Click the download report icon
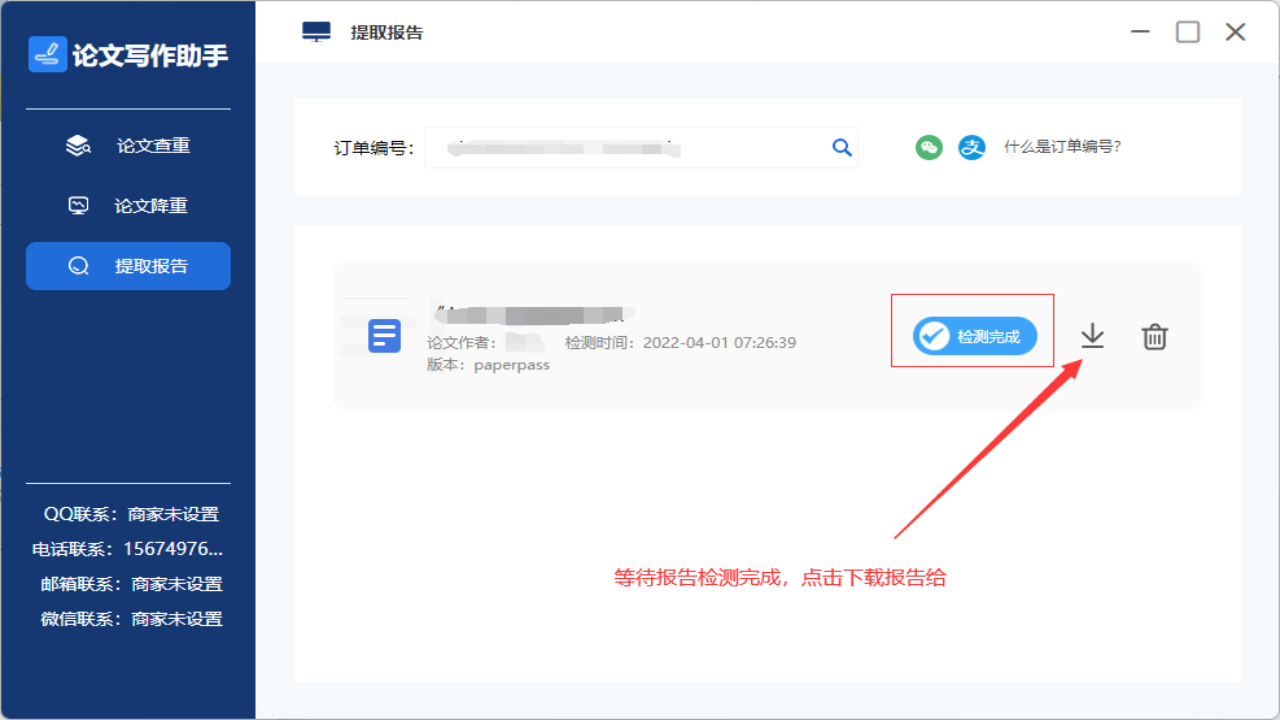1280x720 pixels. [1092, 337]
